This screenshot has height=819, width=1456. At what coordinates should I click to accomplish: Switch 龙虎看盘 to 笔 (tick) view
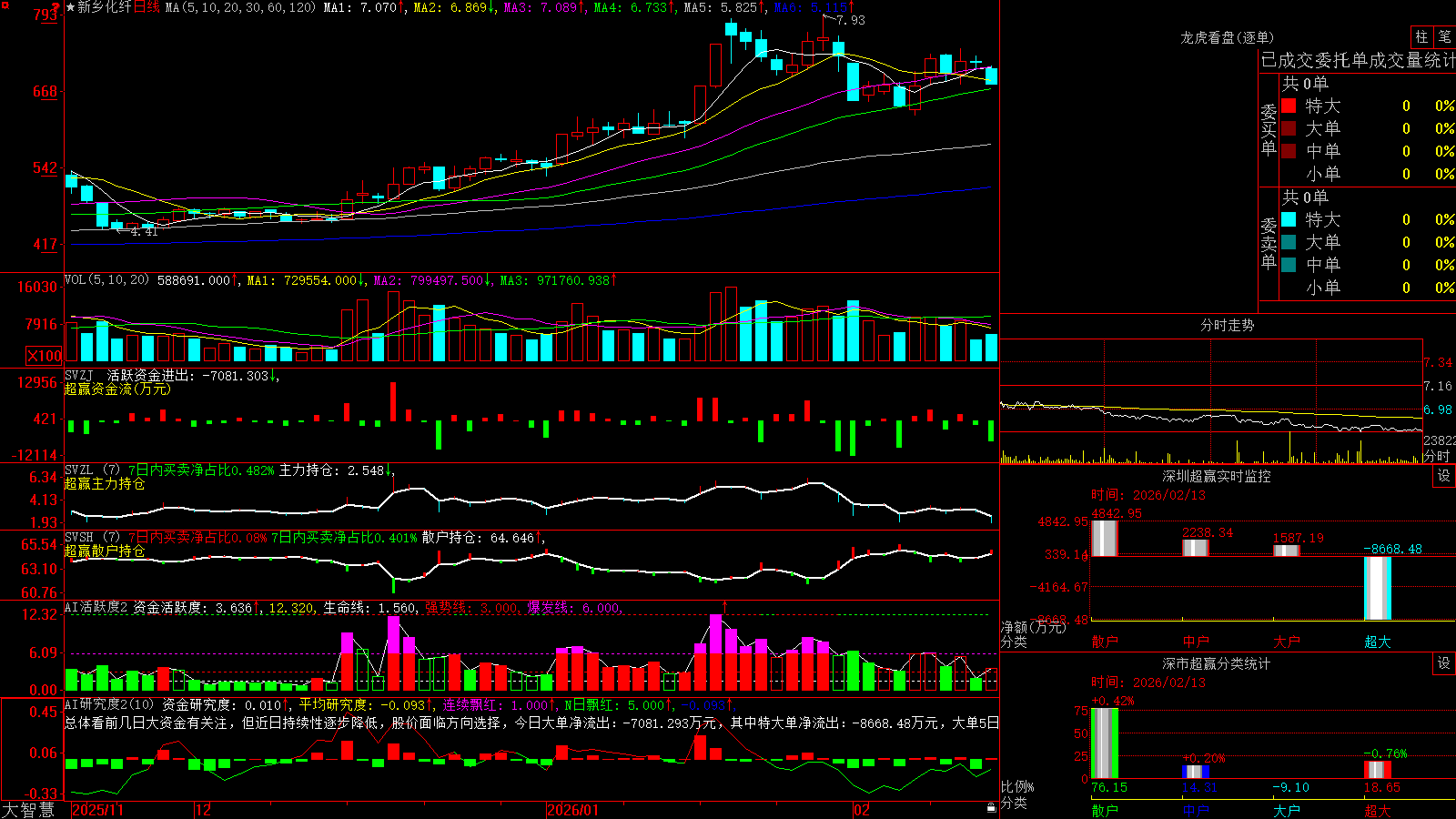[1444, 37]
